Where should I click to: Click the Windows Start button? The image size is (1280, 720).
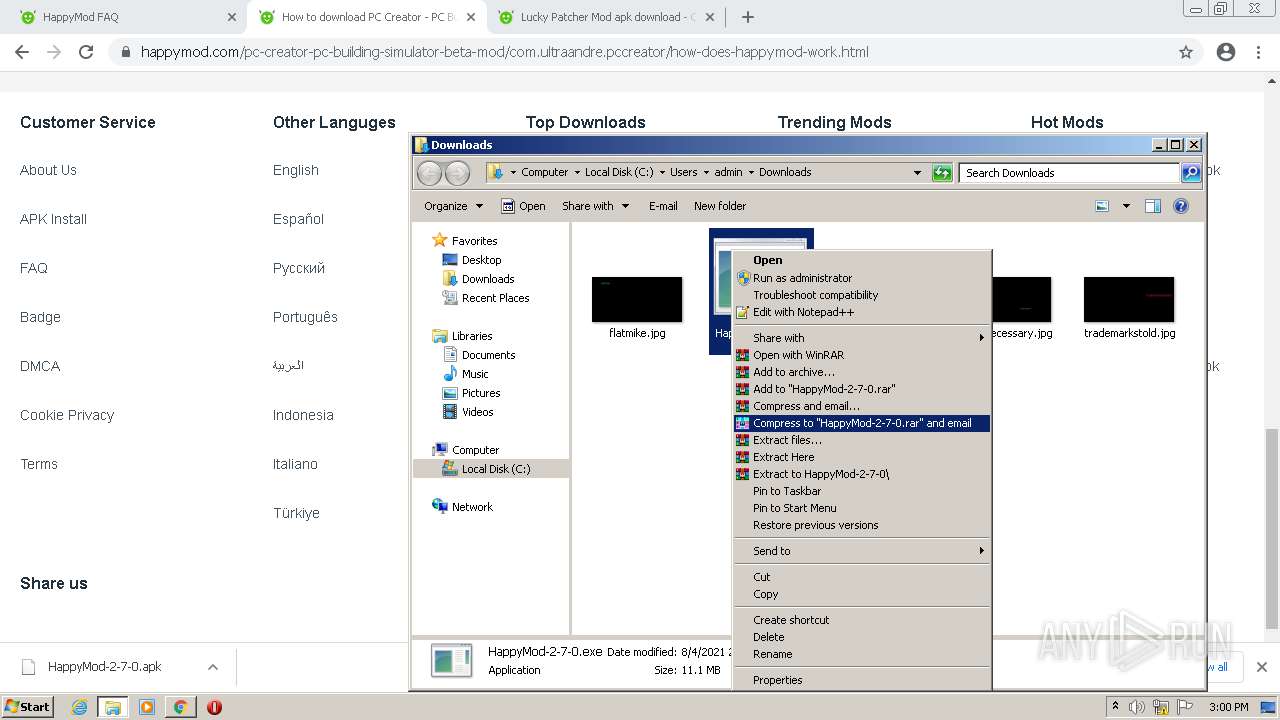(27, 706)
